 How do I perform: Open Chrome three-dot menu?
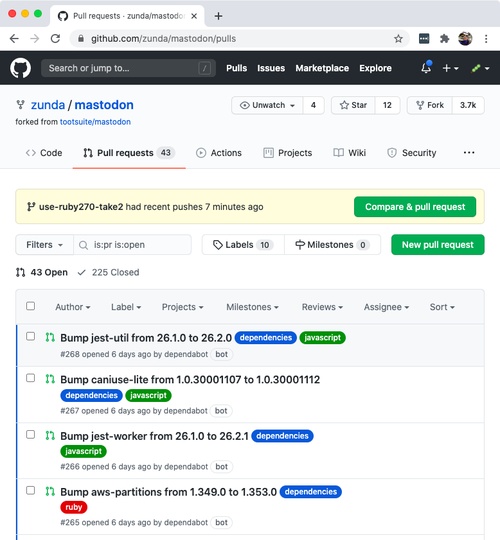486,39
